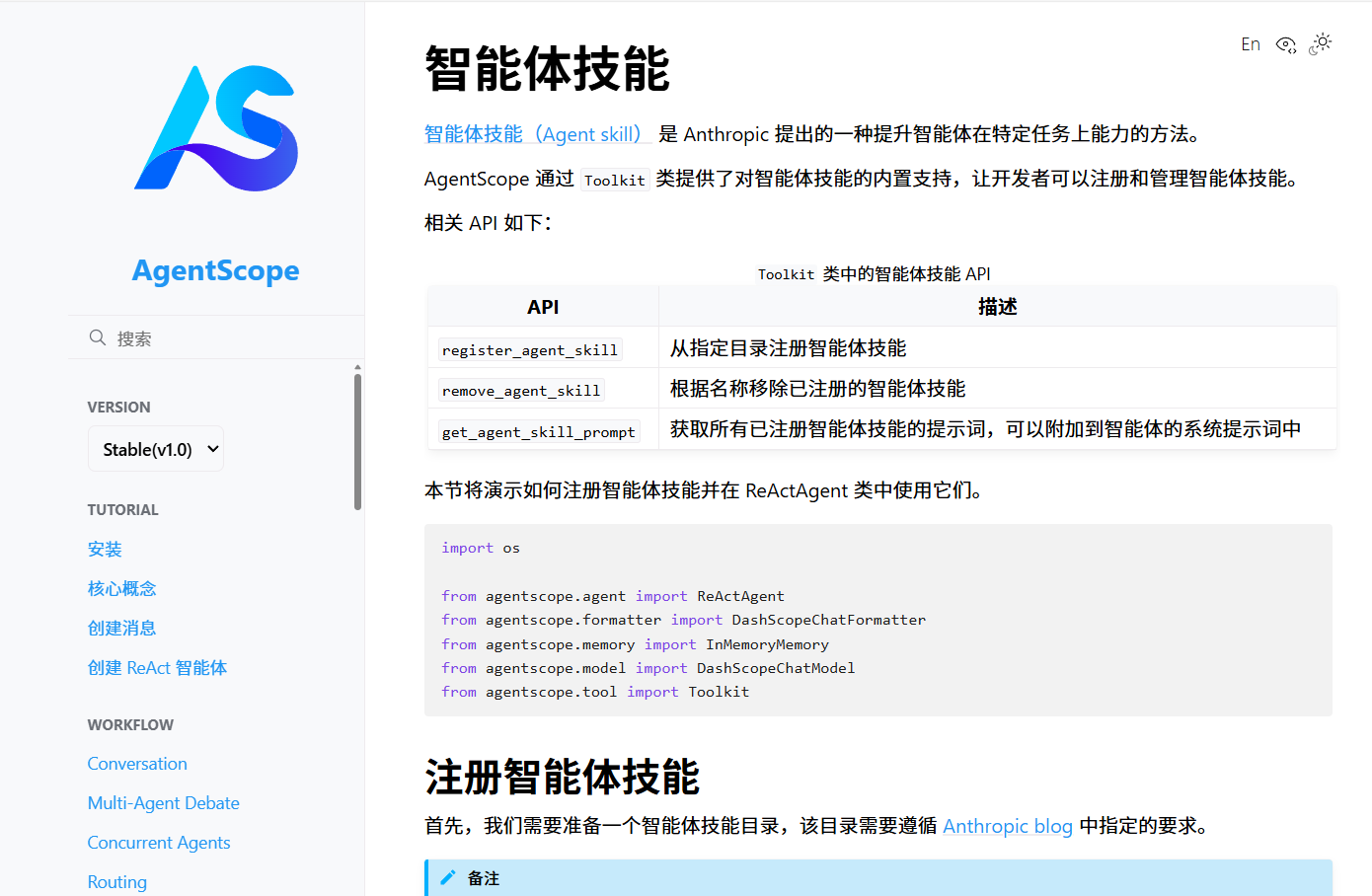Follow the Anthropic blog link

1008,826
